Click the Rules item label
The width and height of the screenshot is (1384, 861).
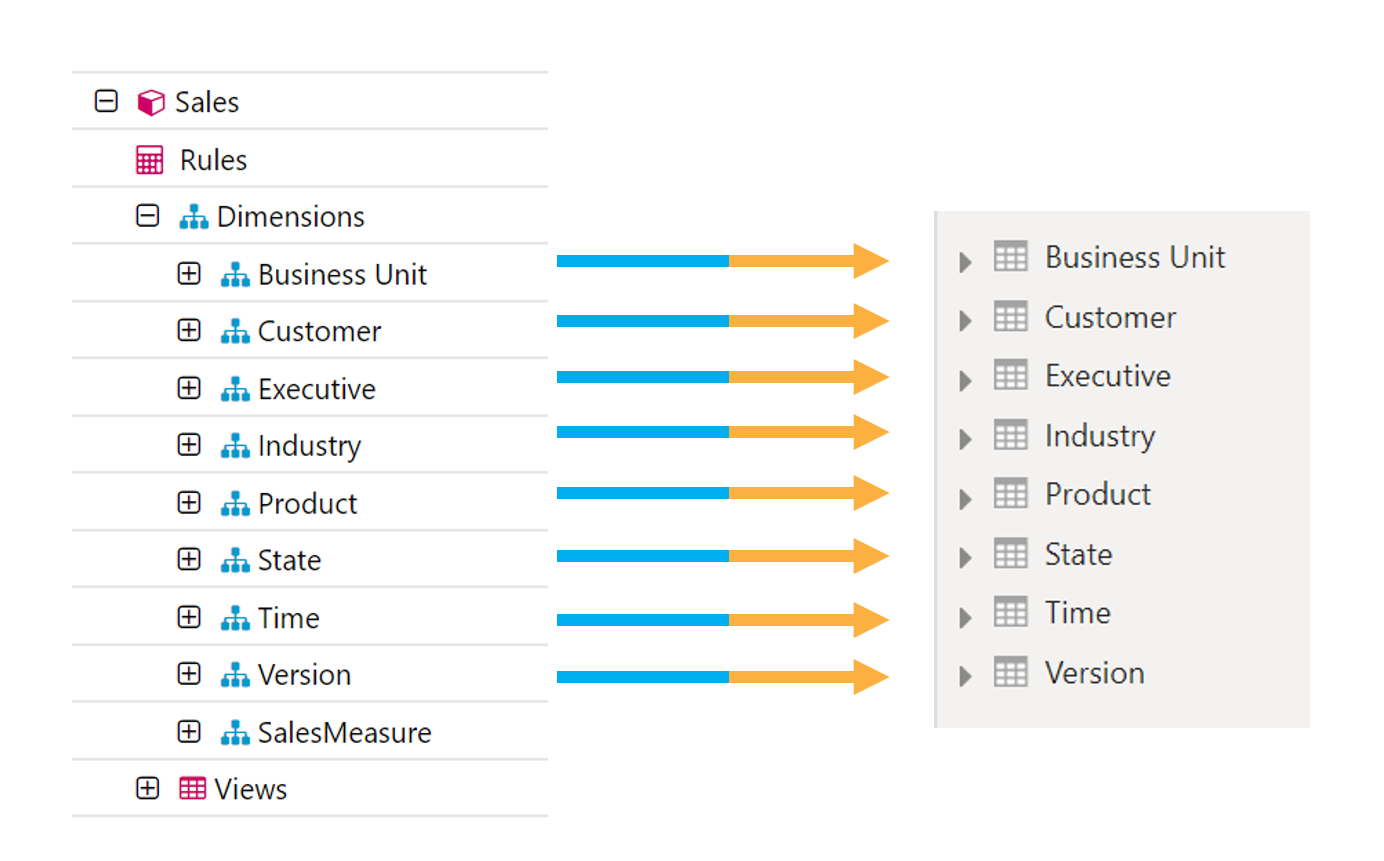pos(213,160)
